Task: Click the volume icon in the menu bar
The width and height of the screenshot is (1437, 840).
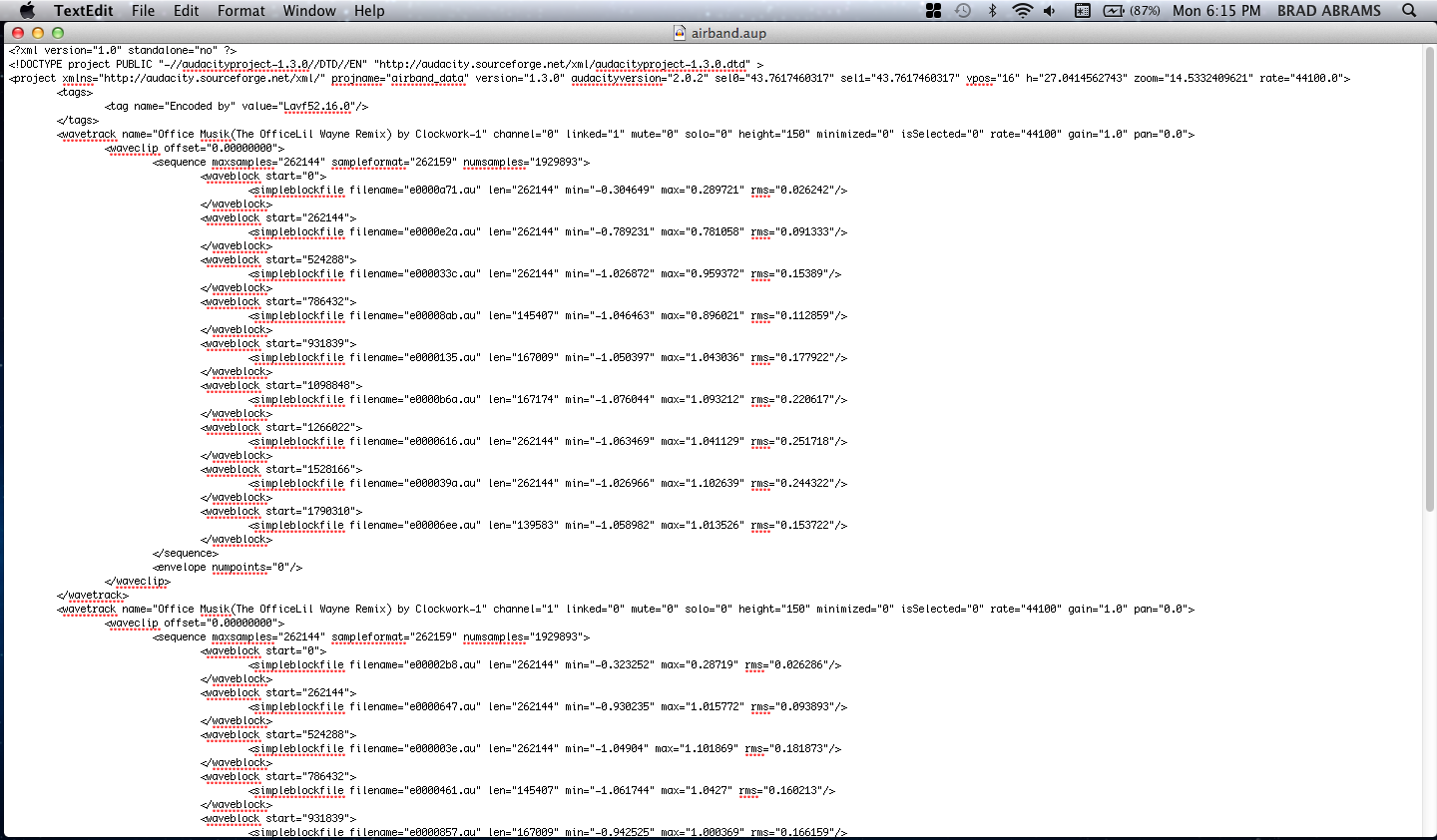Action: coord(1048,10)
